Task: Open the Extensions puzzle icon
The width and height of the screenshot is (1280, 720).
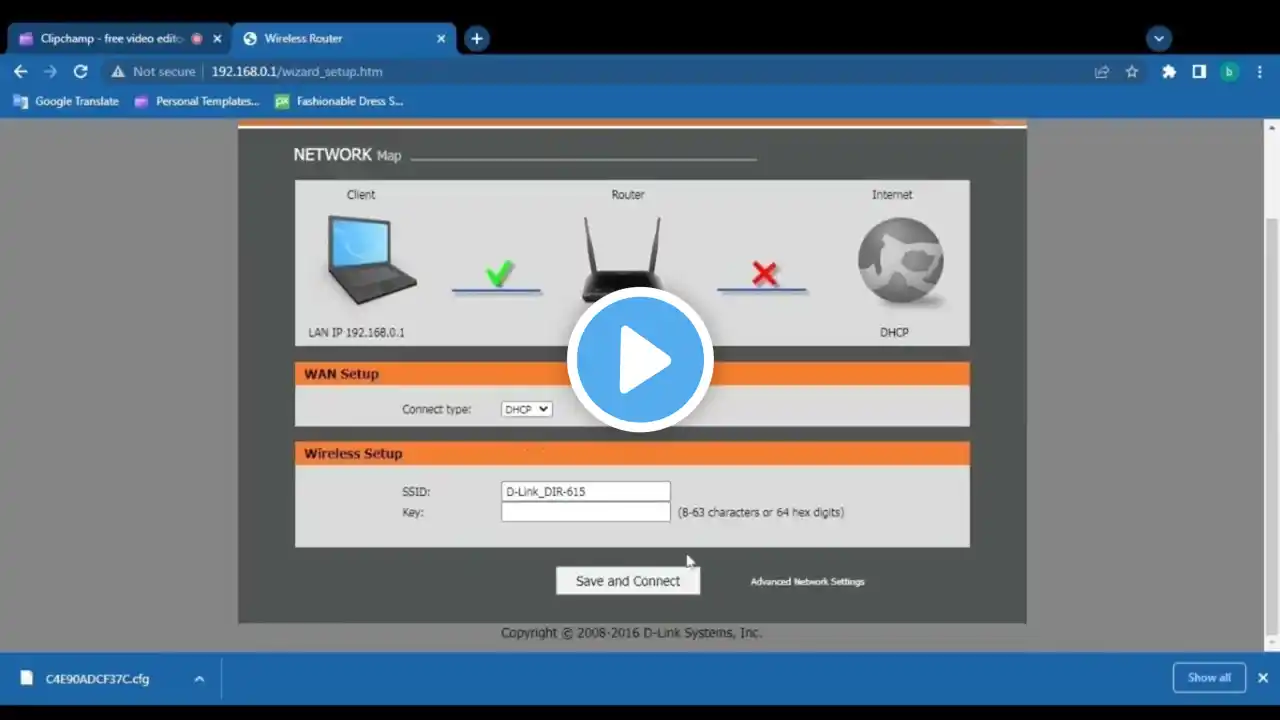Action: point(1168,71)
